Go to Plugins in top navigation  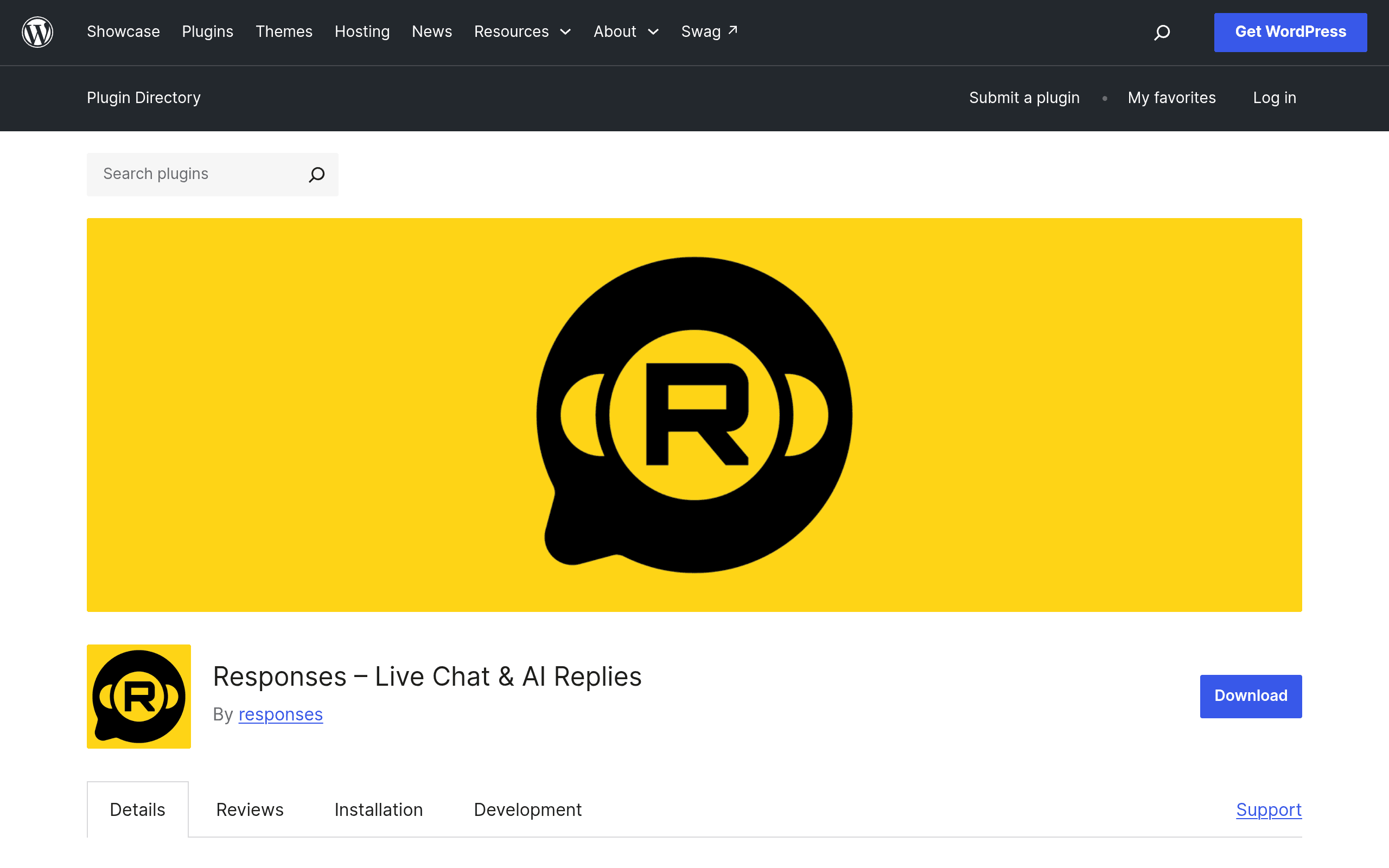[x=208, y=31]
